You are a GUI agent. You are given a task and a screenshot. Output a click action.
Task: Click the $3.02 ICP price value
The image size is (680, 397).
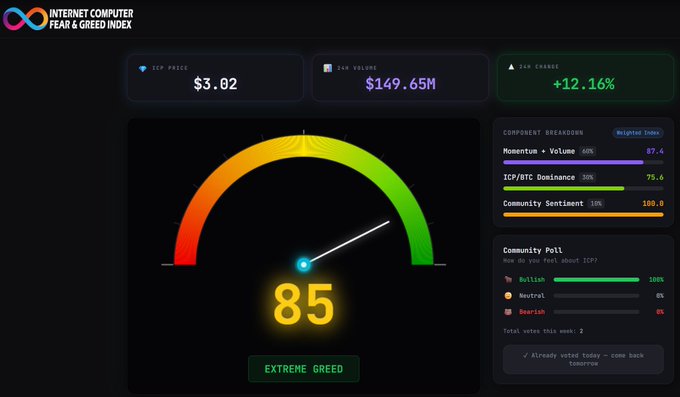216,84
